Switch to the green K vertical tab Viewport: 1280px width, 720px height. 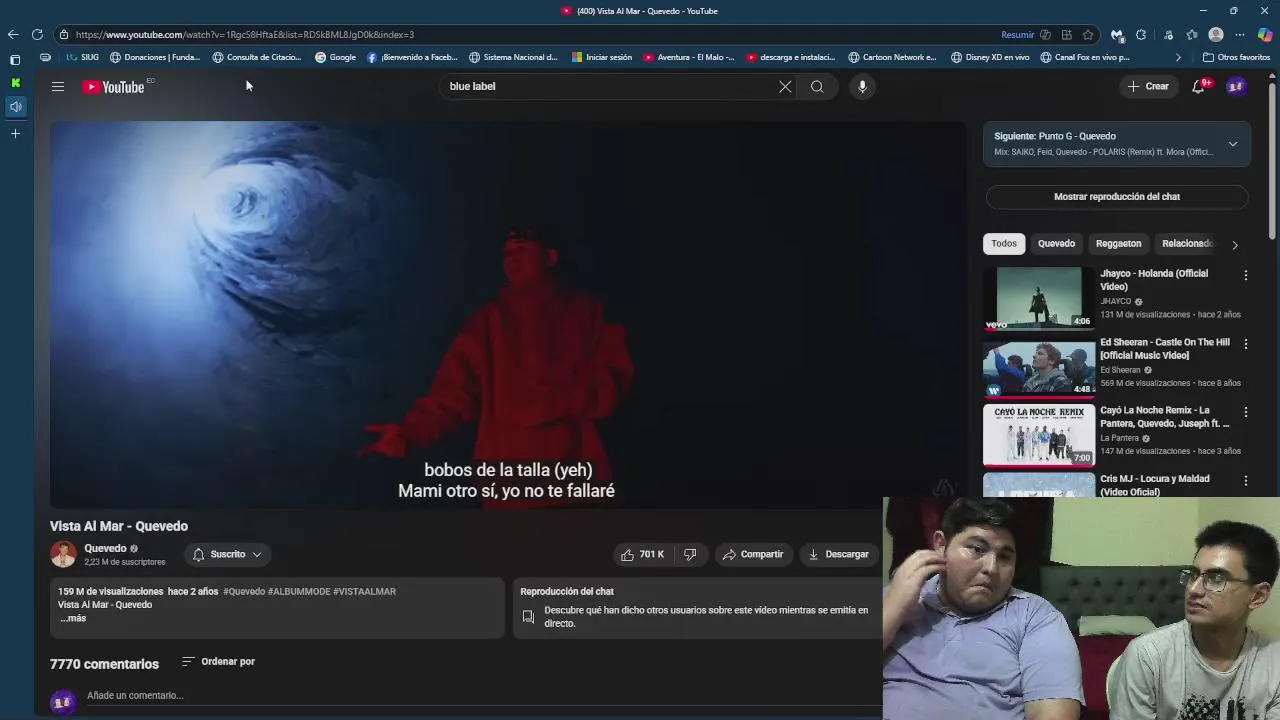coord(15,83)
